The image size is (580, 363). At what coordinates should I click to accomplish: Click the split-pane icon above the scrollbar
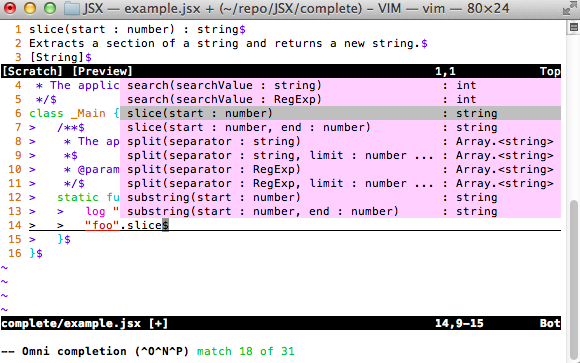click(x=573, y=27)
